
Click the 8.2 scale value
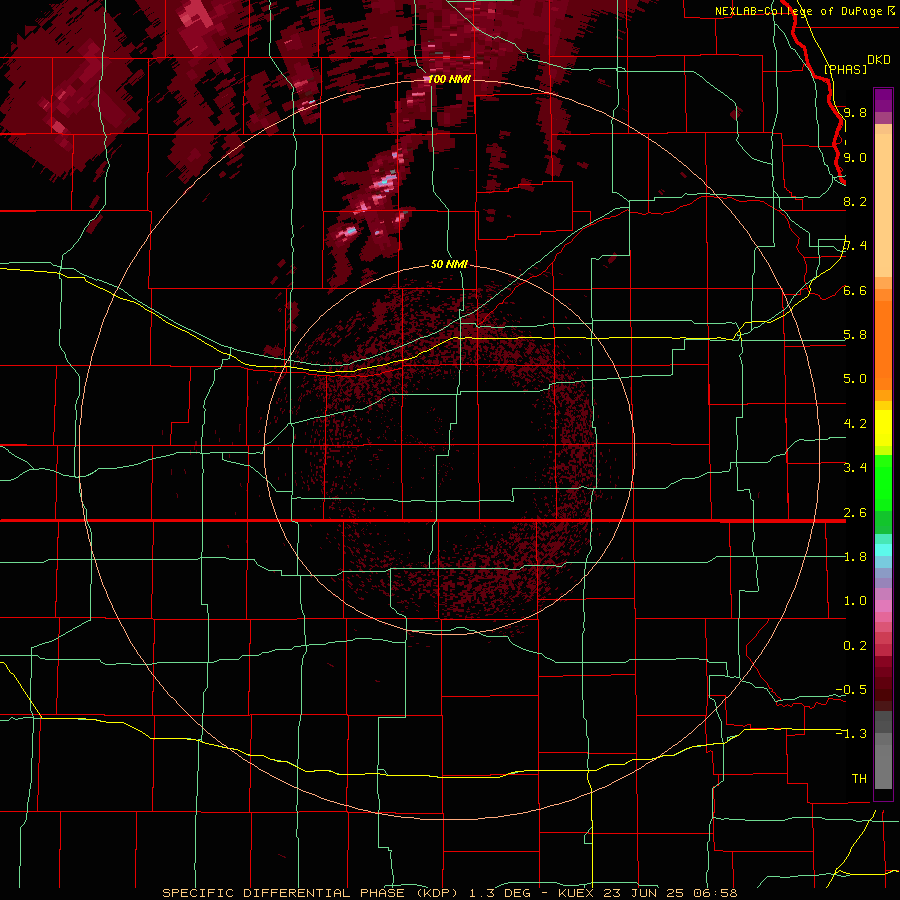(855, 201)
